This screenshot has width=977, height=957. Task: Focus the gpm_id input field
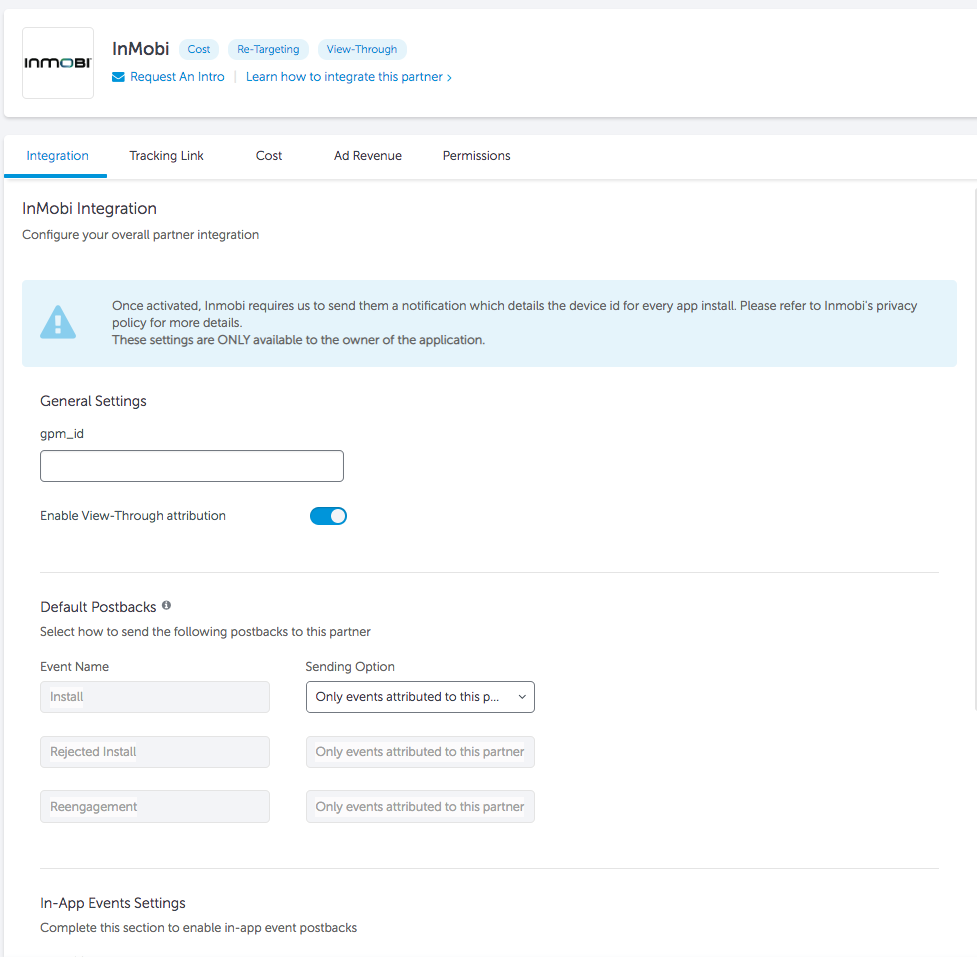pyautogui.click(x=192, y=466)
